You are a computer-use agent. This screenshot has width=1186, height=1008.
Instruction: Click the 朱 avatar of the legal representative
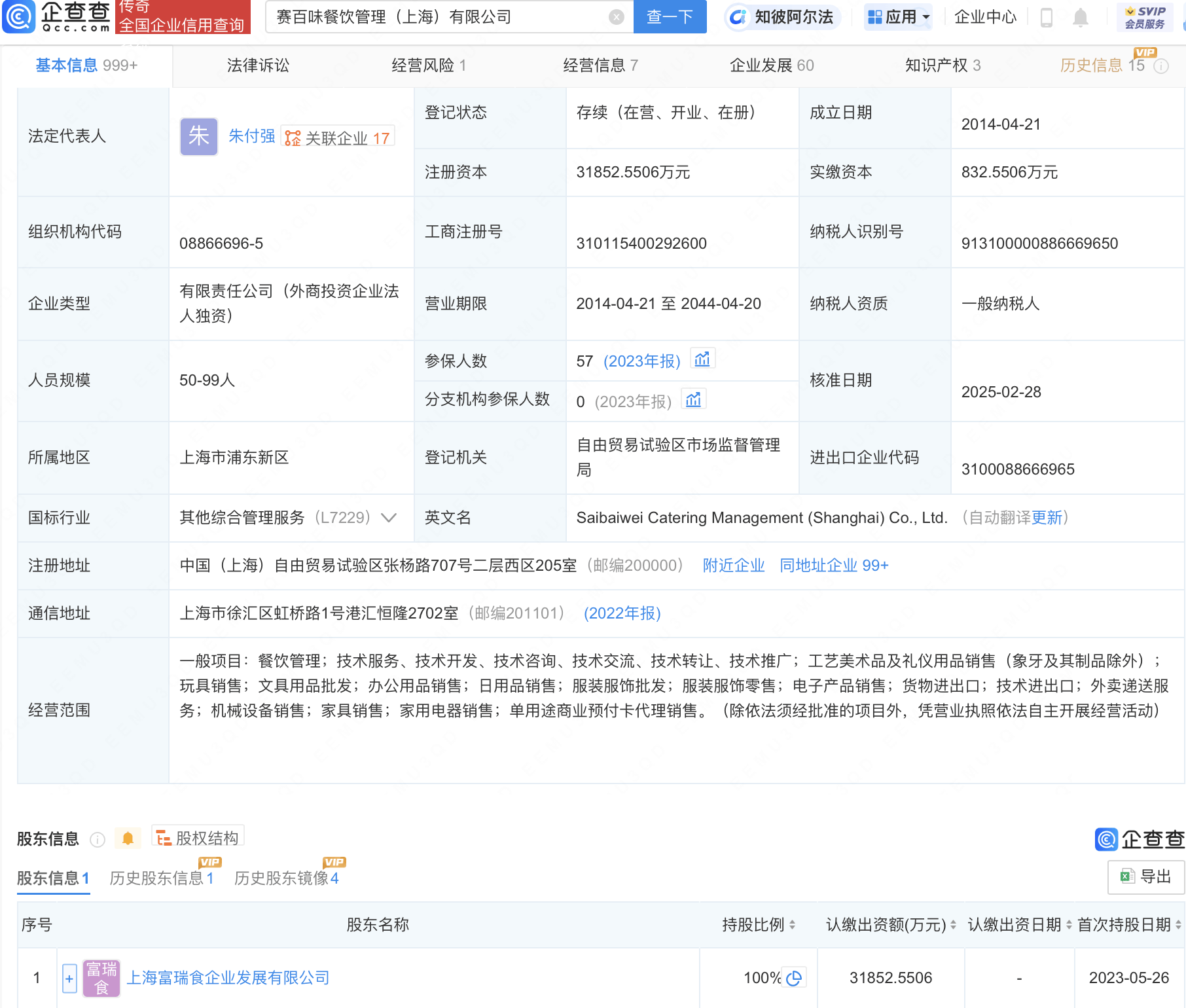(x=199, y=137)
